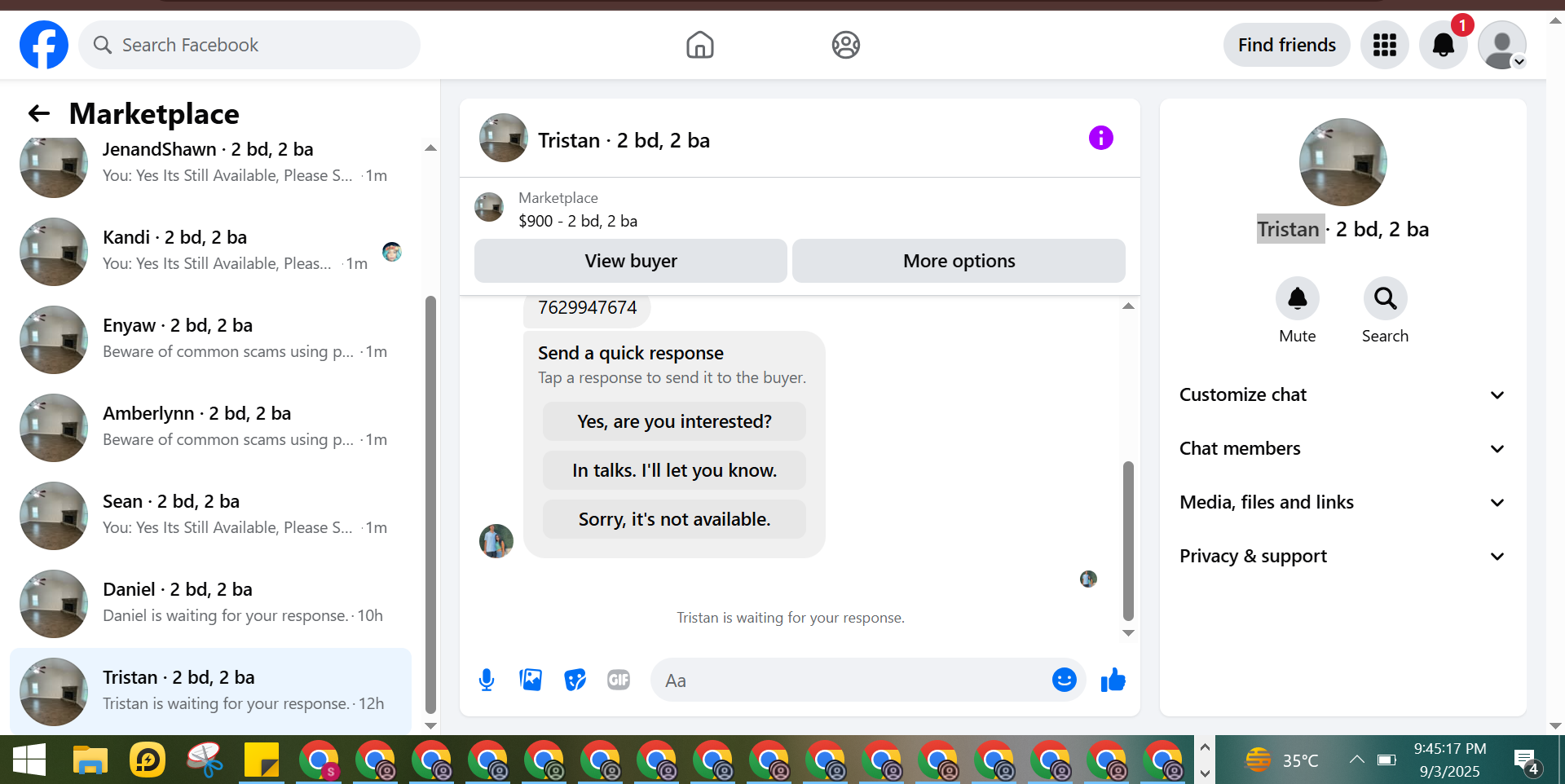The image size is (1565, 784).
Task: Toggle the purple conversation info icon
Action: tap(1100, 138)
